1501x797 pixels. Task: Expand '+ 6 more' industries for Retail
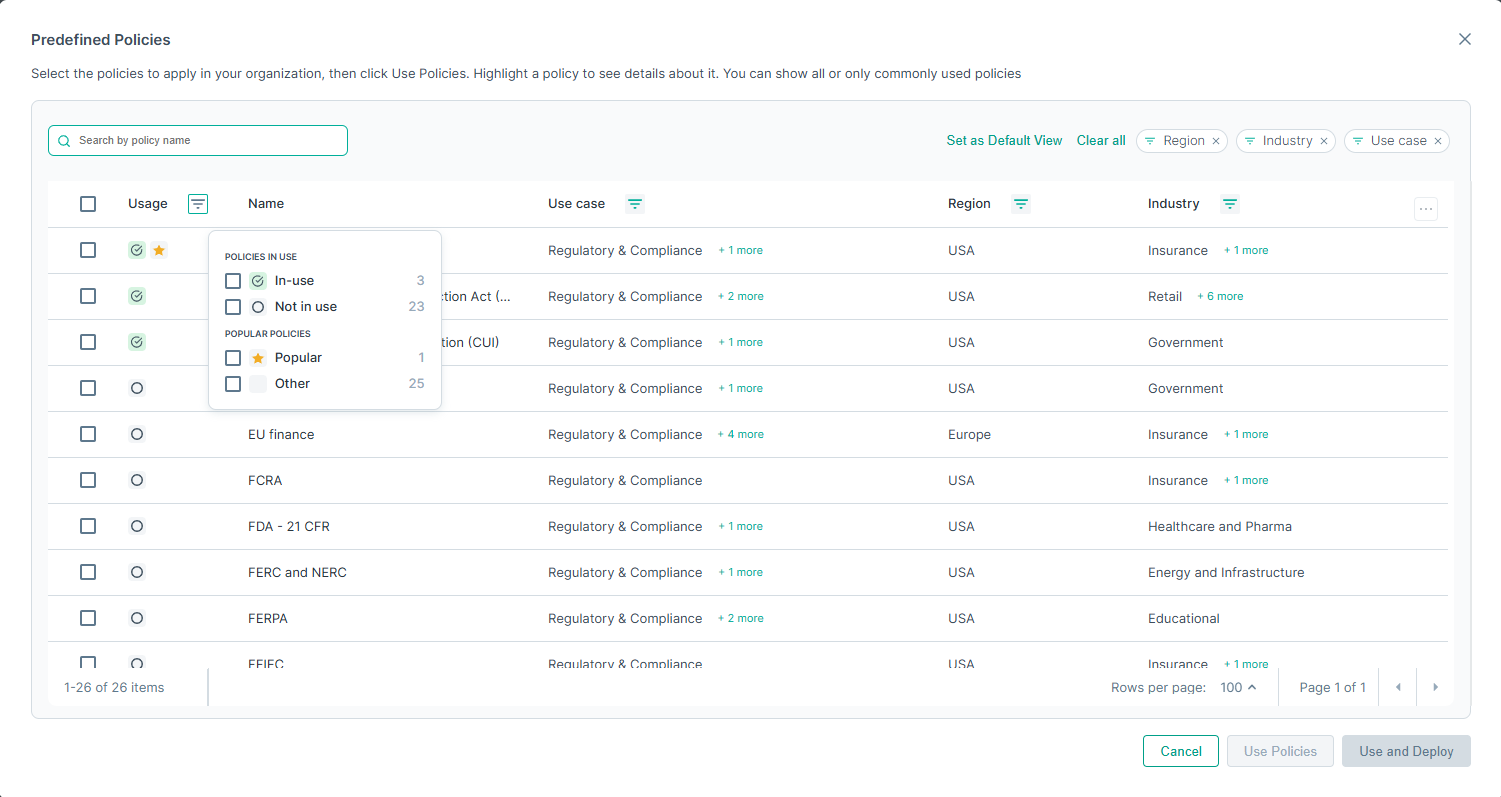coord(1220,296)
